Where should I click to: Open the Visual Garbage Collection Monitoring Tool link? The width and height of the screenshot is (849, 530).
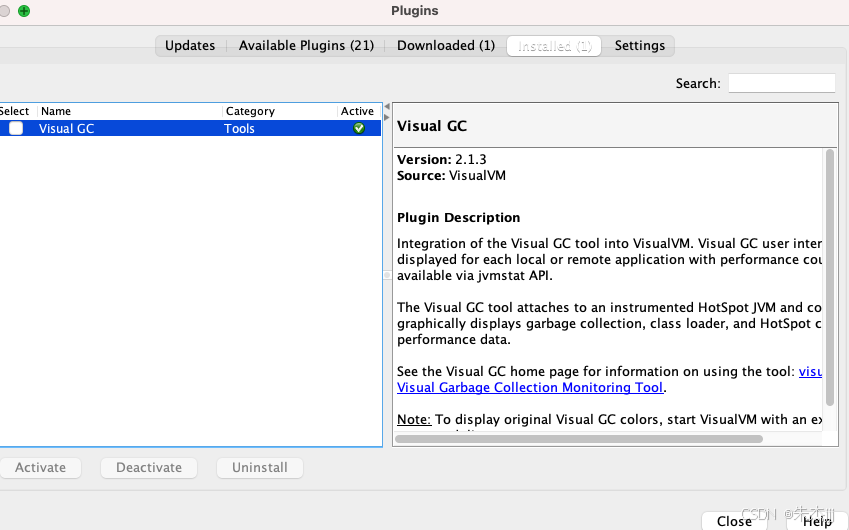(x=530, y=388)
